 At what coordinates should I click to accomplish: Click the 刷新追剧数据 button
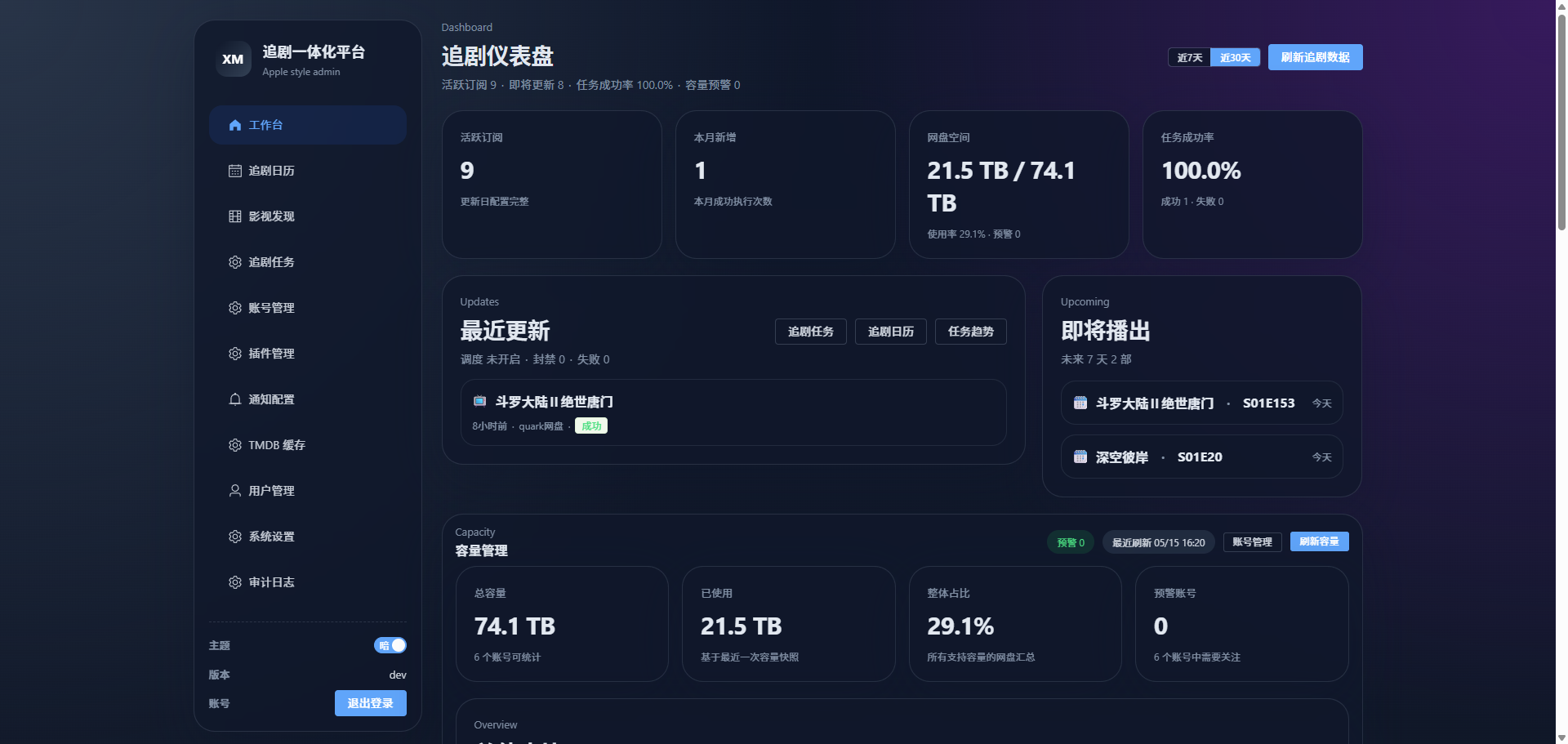point(1315,57)
